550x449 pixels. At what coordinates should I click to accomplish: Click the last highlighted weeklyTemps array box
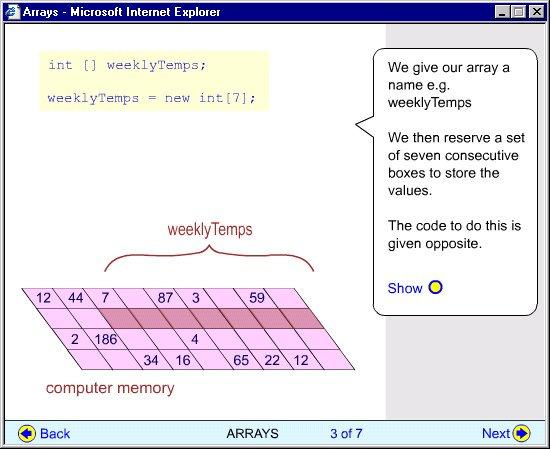tap(302, 319)
